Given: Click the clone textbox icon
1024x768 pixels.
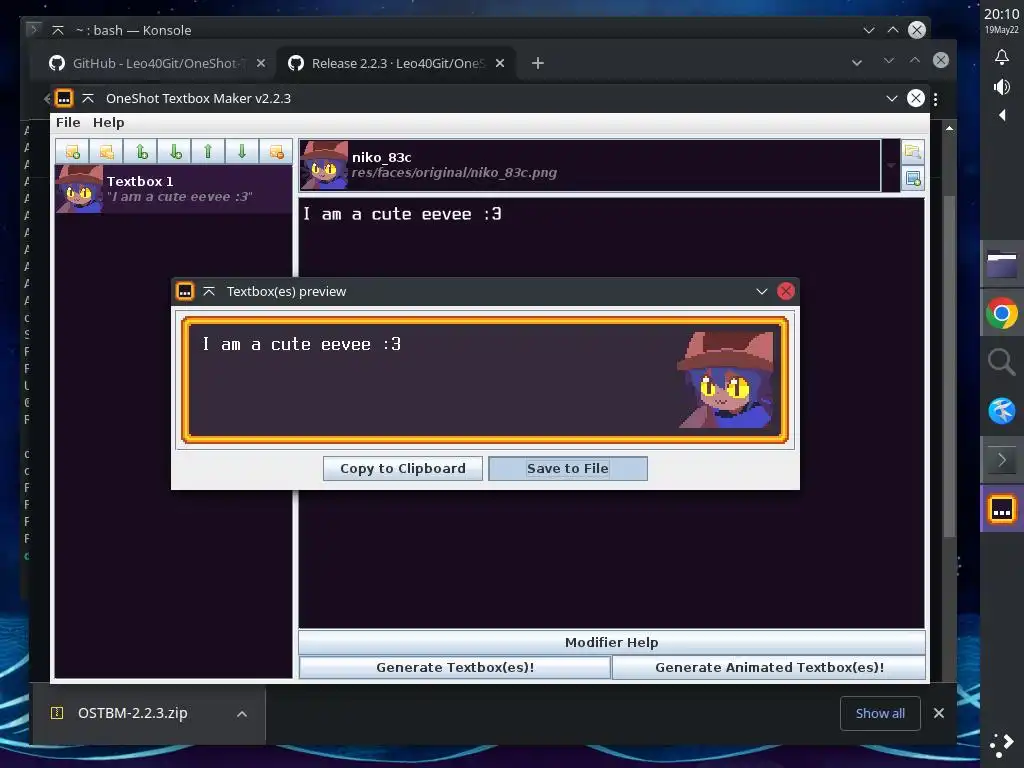Looking at the screenshot, I should click(x=106, y=152).
